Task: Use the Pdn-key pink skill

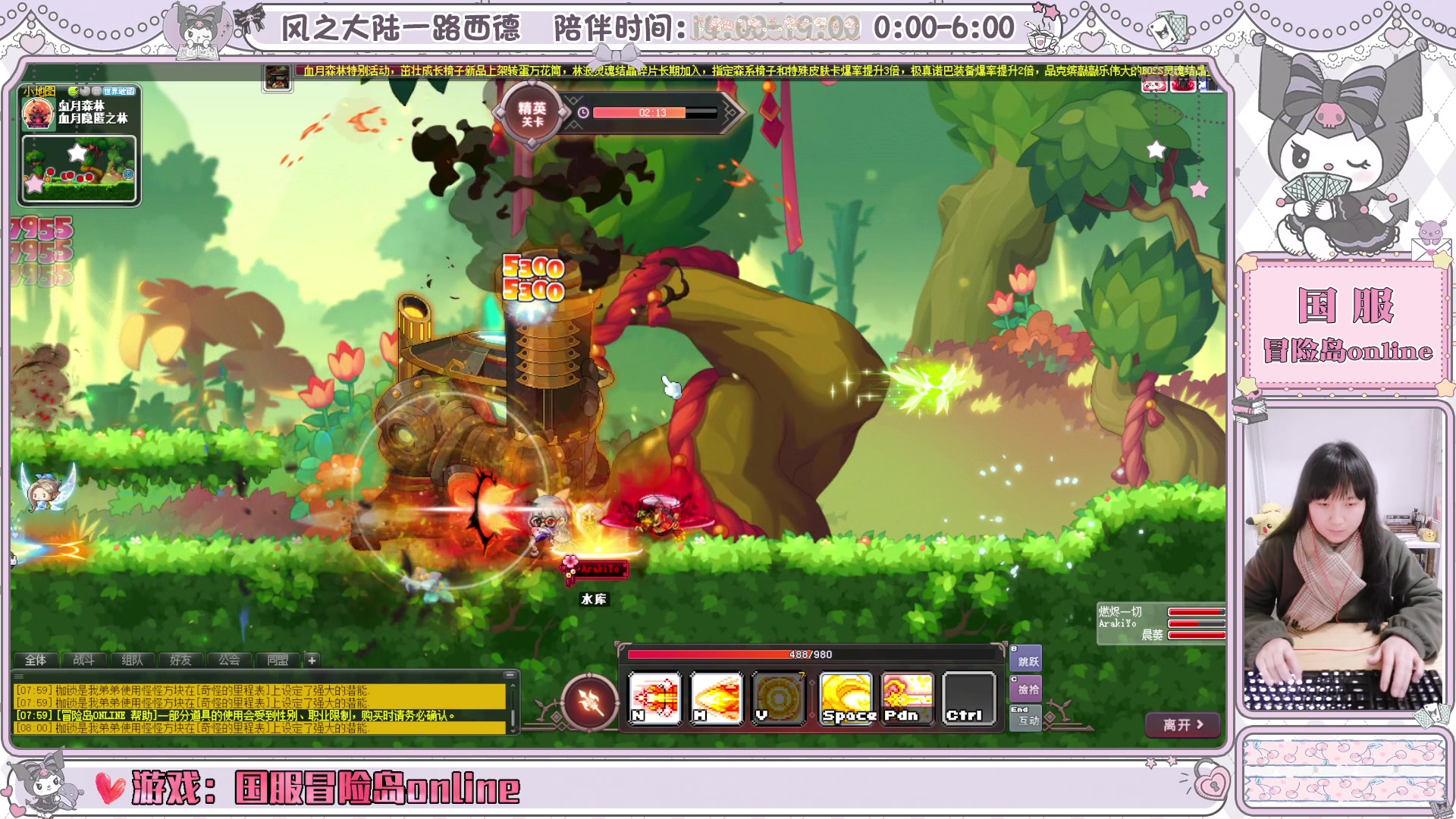Action: tap(908, 698)
